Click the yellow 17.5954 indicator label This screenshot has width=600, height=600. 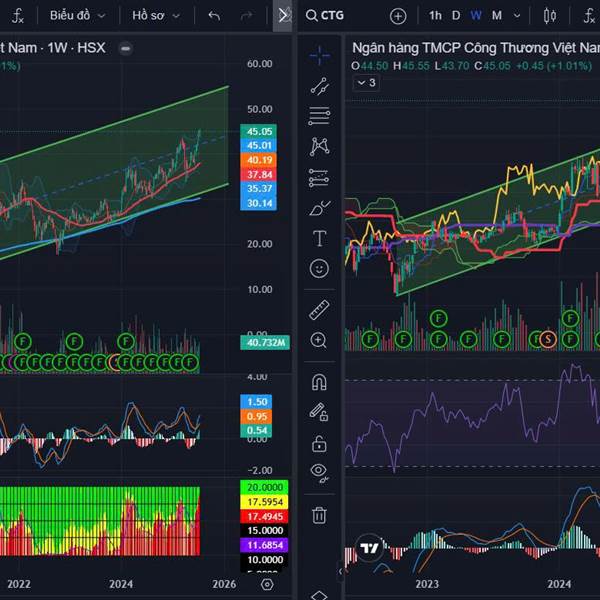[264, 502]
